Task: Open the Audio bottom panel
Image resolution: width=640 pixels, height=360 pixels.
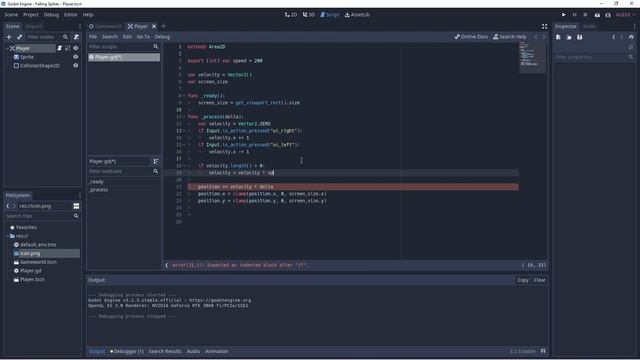Action: [193, 351]
